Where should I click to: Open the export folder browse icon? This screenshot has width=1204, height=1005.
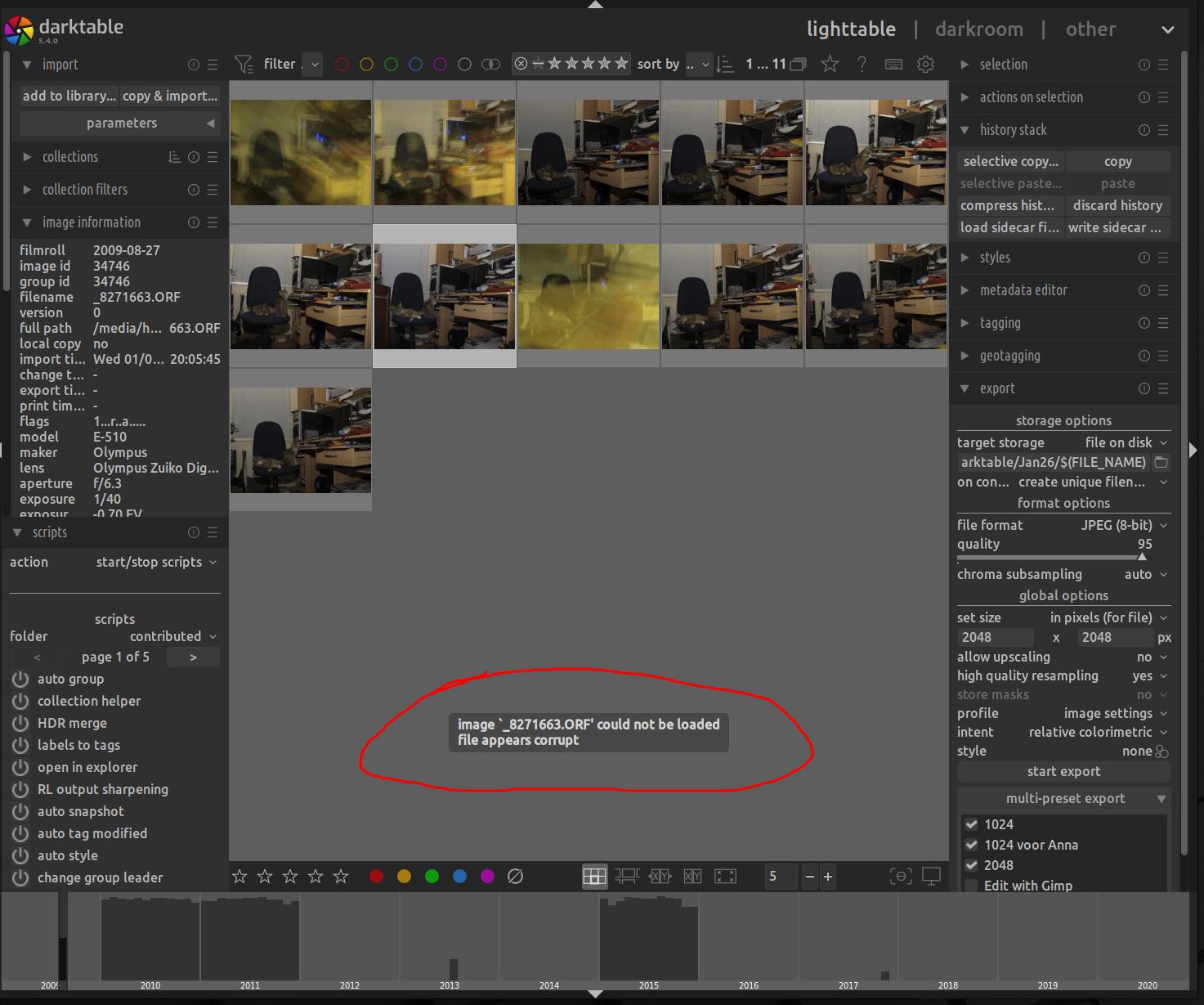coord(1161,462)
